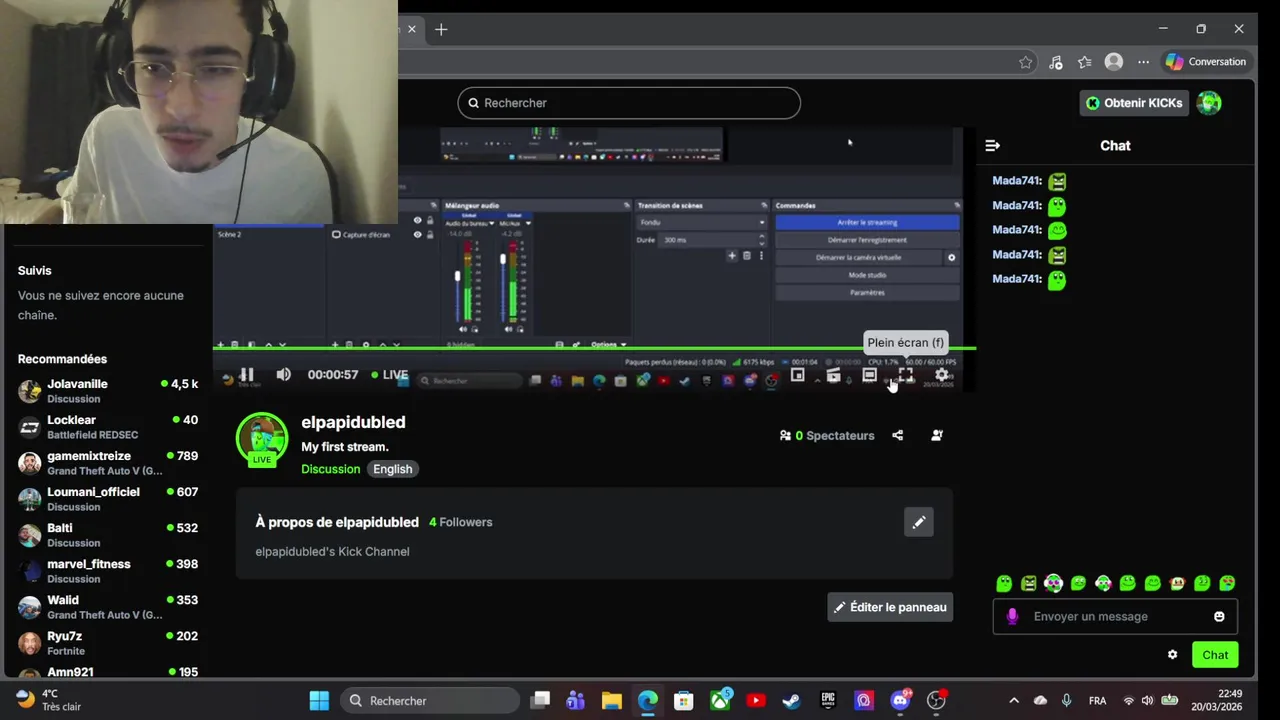Screen dimensions: 1280x720
Task: Enter fullscreen mode (Plein écran)
Action: (905, 375)
